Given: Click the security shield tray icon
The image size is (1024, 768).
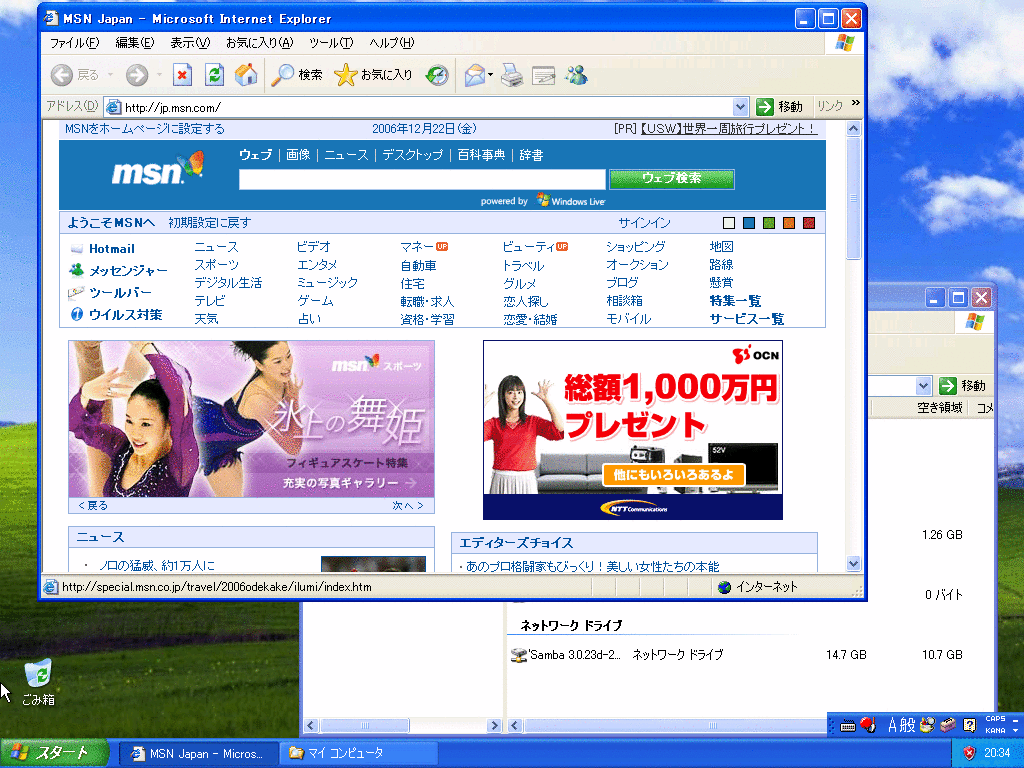Looking at the screenshot, I should 970,753.
